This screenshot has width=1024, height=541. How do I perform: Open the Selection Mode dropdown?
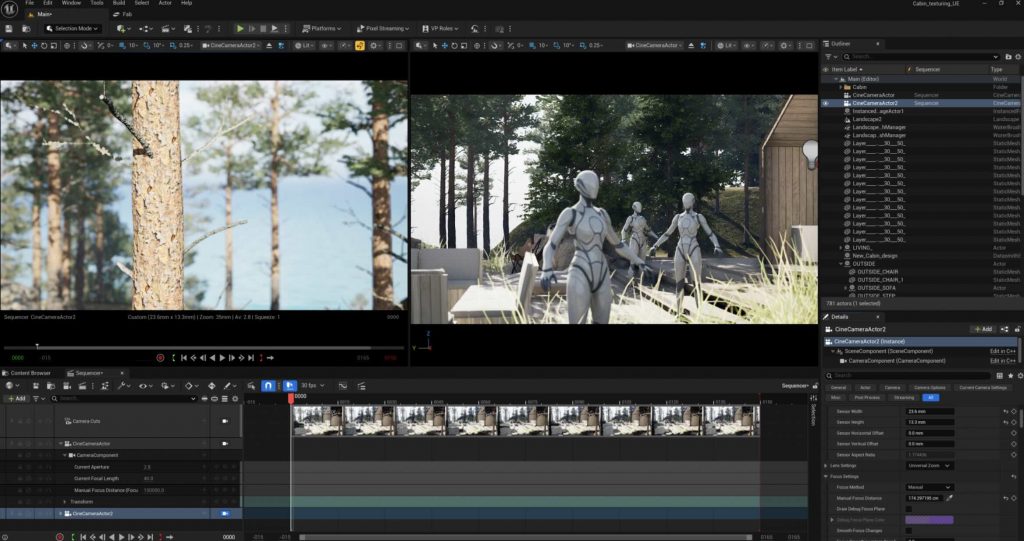click(x=75, y=28)
